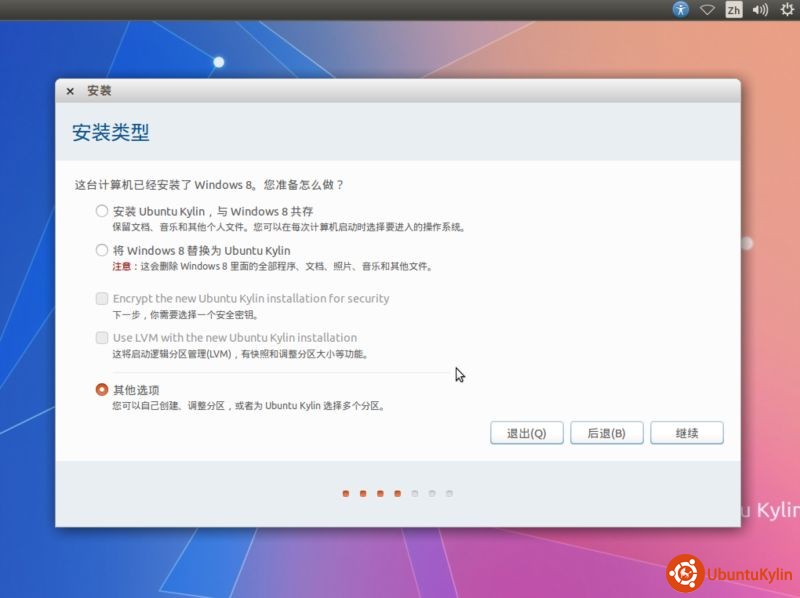800x598 pixels.
Task: Open the network connection indicator
Action: tap(708, 9)
